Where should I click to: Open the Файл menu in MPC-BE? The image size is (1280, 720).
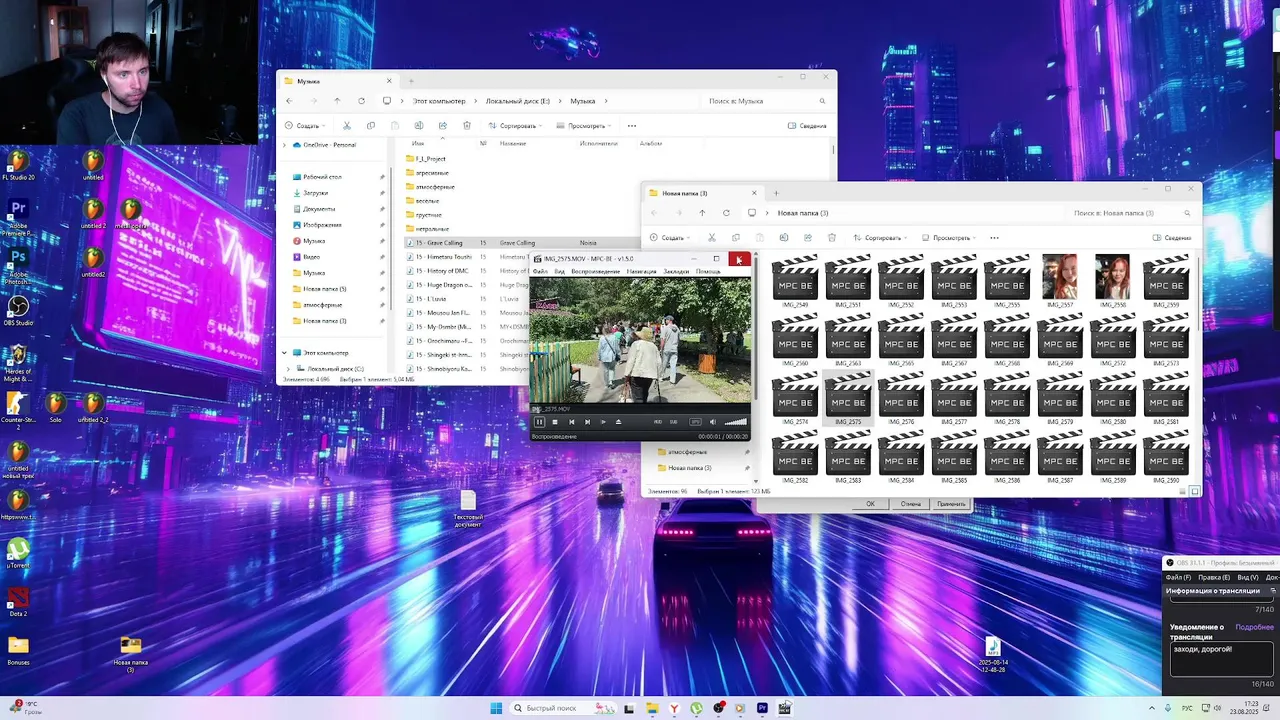click(540, 271)
